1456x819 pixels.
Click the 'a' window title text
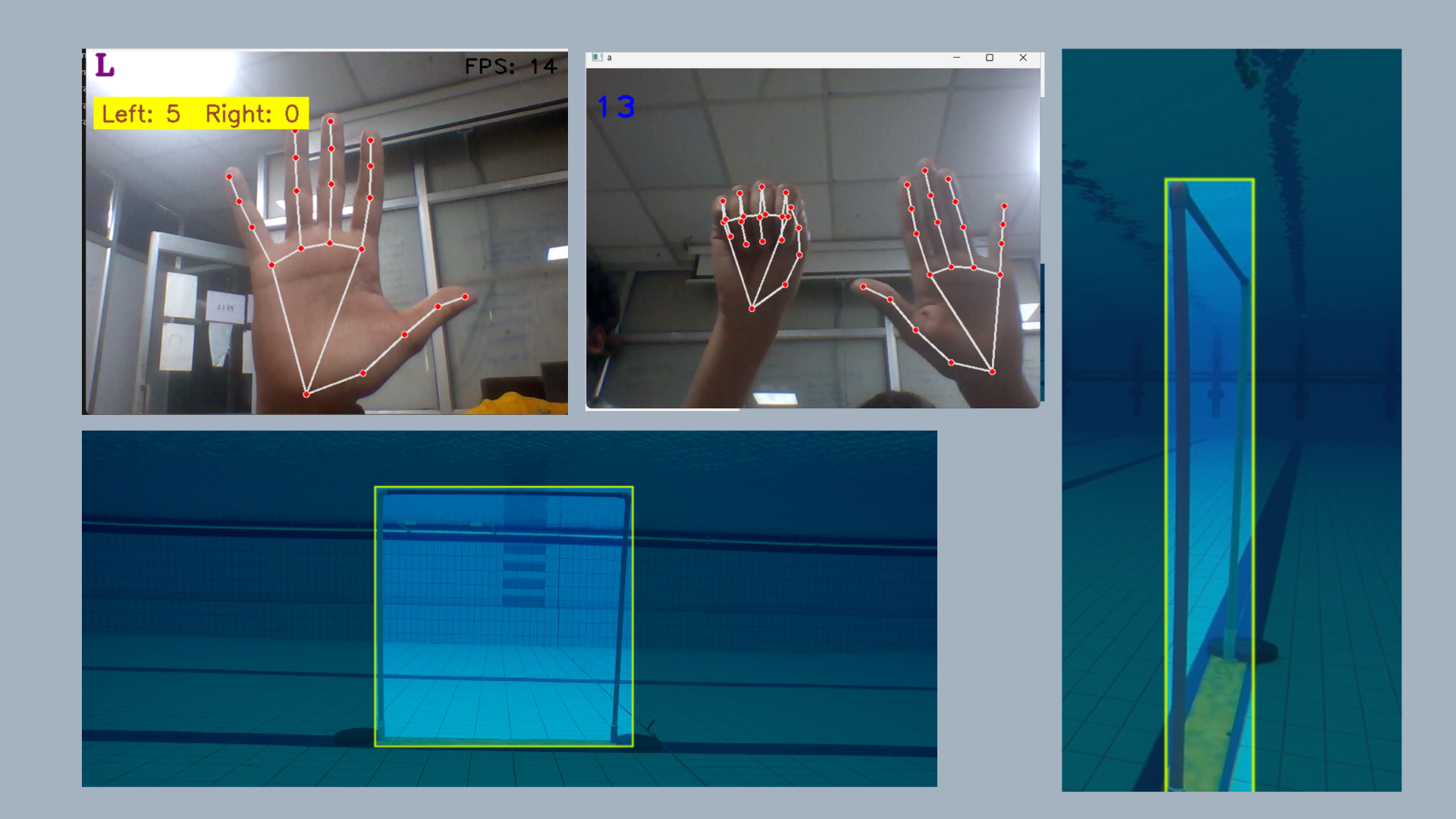610,58
